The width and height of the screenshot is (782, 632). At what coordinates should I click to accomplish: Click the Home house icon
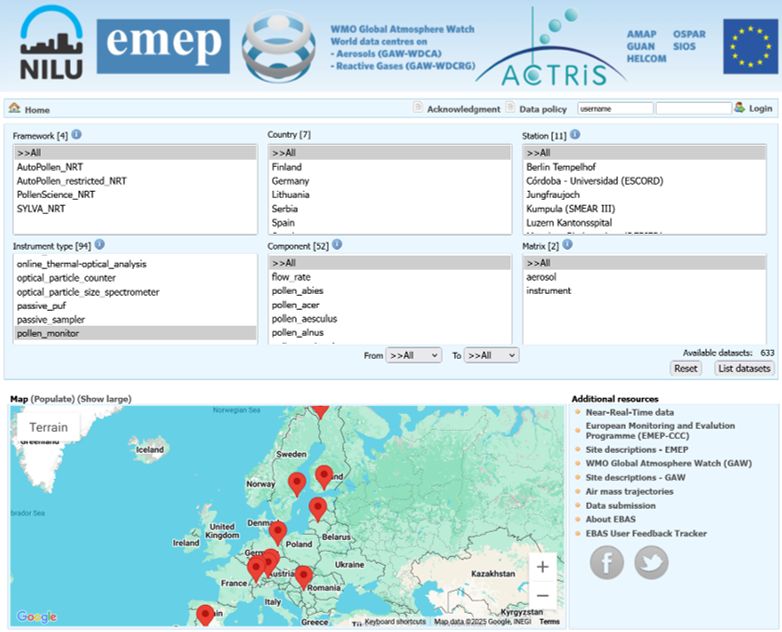click(14, 108)
